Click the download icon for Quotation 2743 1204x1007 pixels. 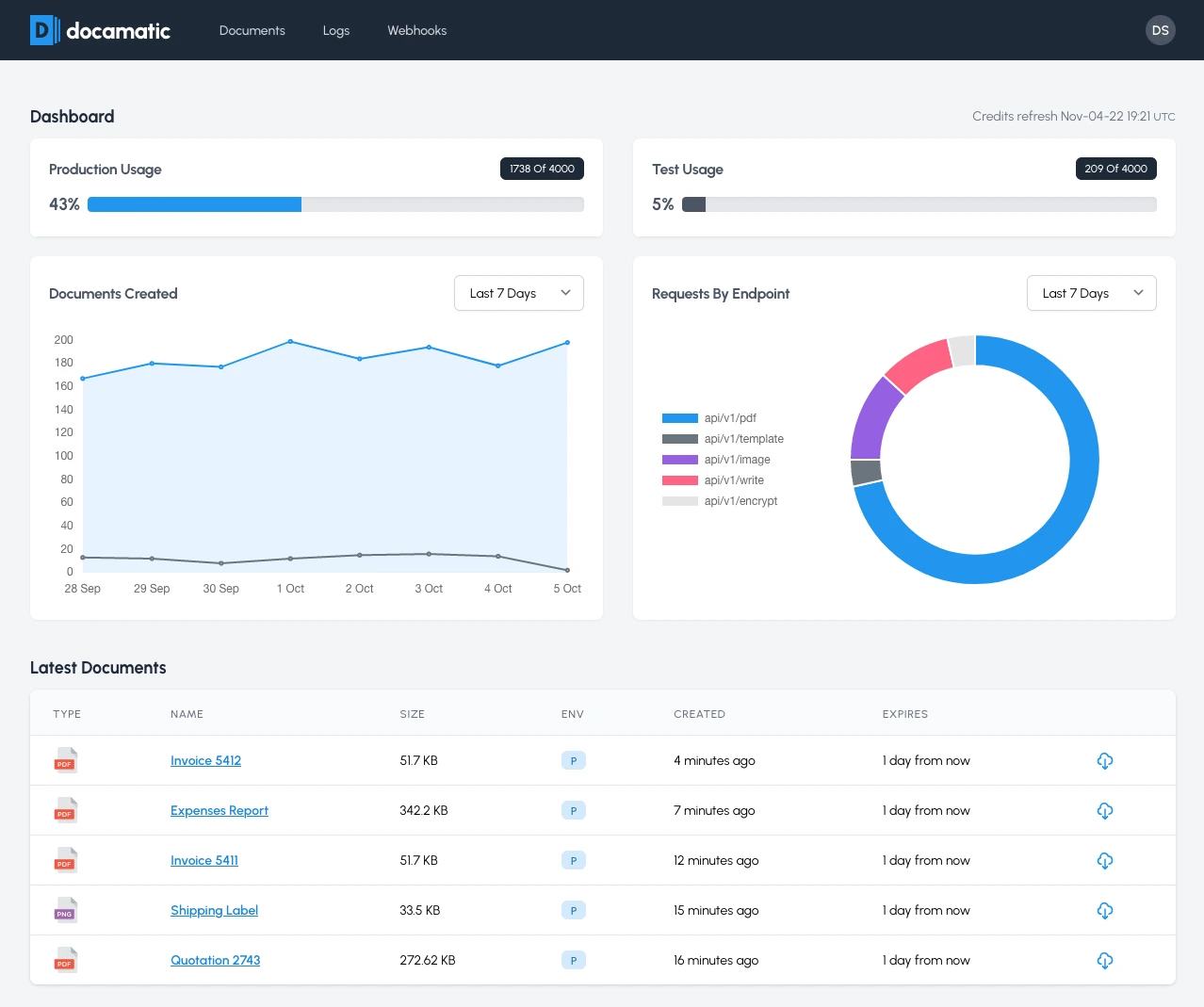tap(1104, 960)
